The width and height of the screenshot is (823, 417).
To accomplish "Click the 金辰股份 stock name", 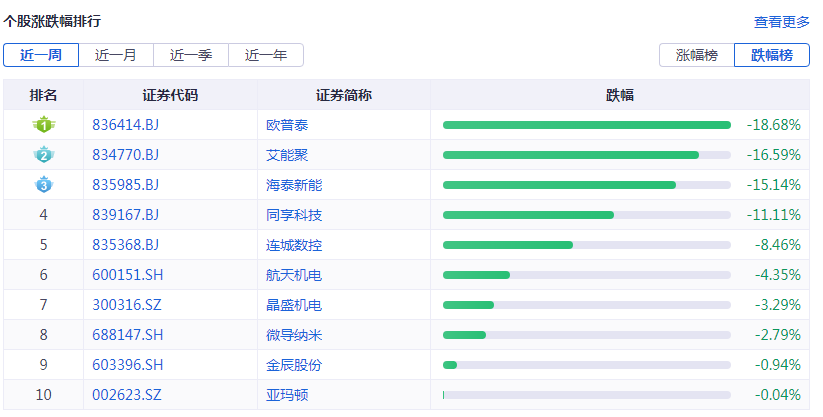I will 294,365.
